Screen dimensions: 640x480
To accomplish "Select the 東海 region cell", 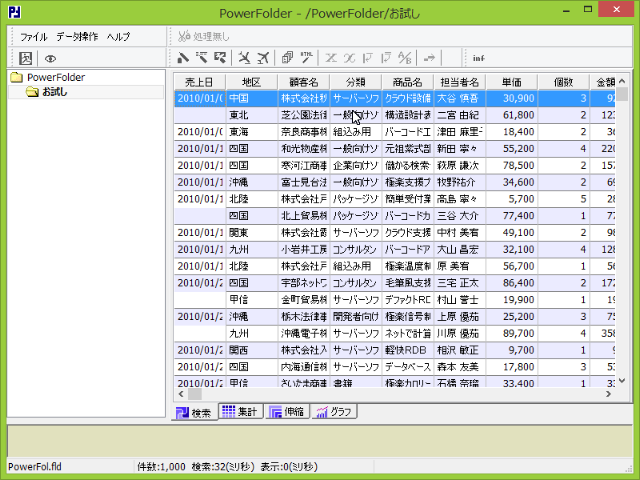I will point(251,132).
